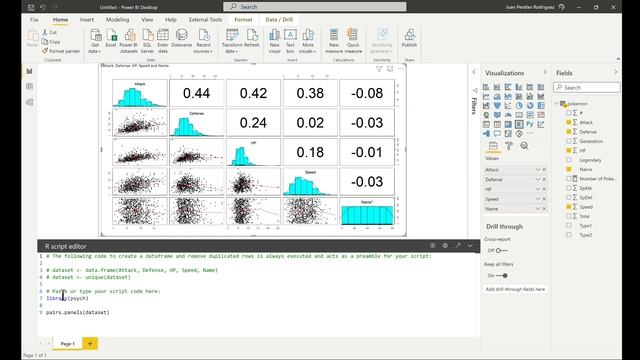
Task: Open the Data / Drill tab
Action: [279, 20]
